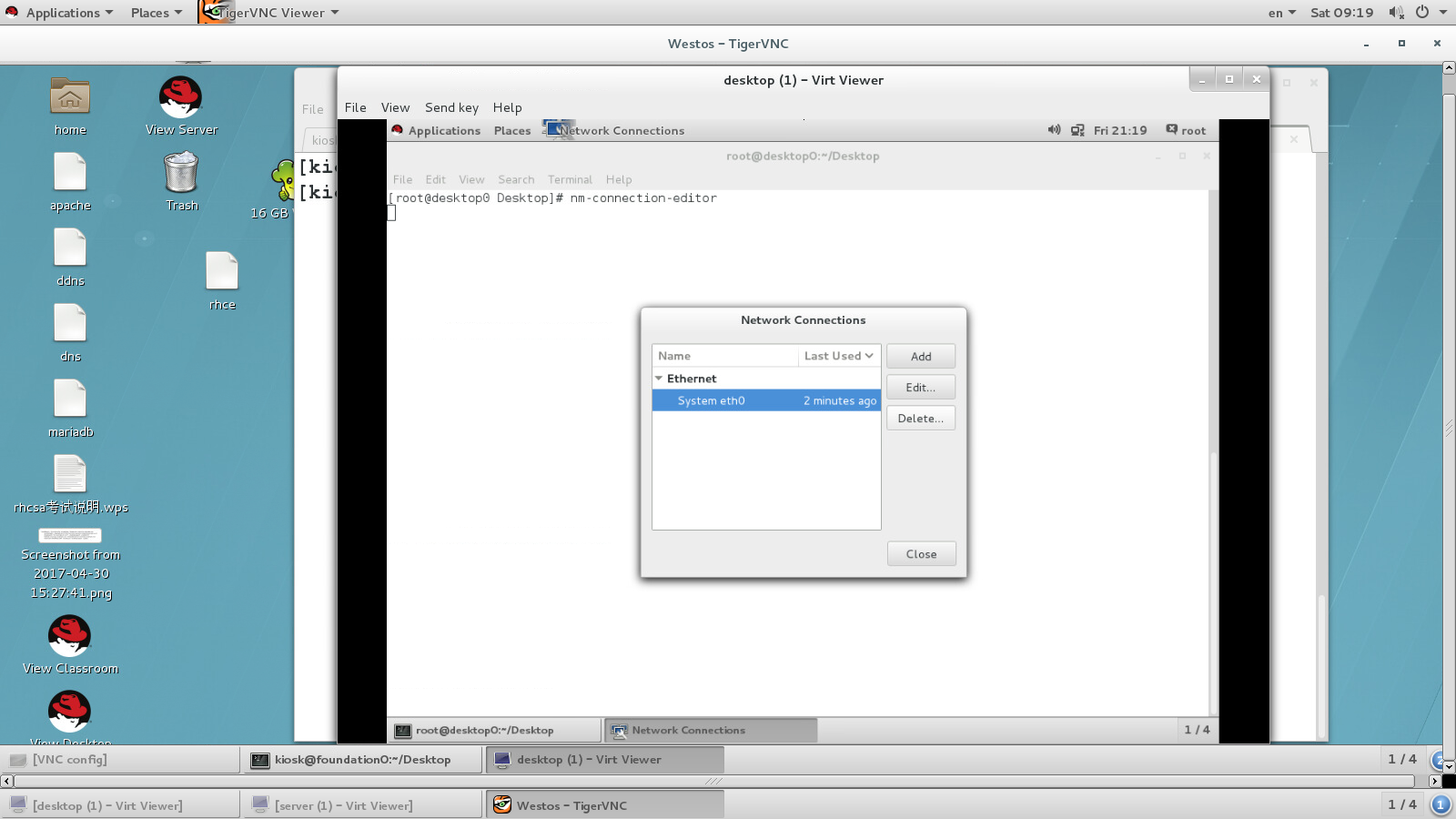Screen dimensions: 1456x819
Task: Open the guest terminal Search menu
Action: click(x=516, y=179)
